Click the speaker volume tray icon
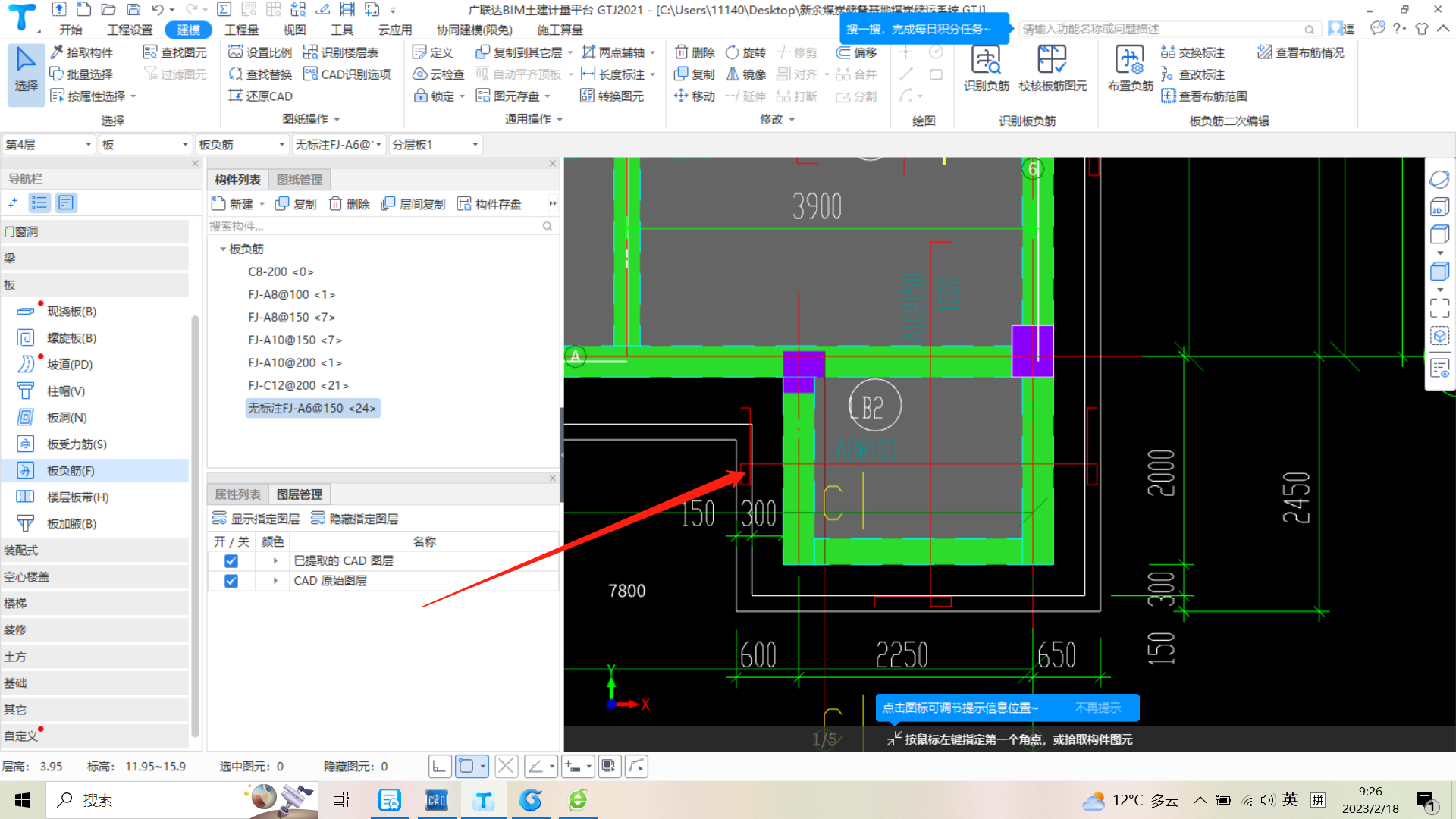Image resolution: width=1456 pixels, height=819 pixels. coord(1268,800)
